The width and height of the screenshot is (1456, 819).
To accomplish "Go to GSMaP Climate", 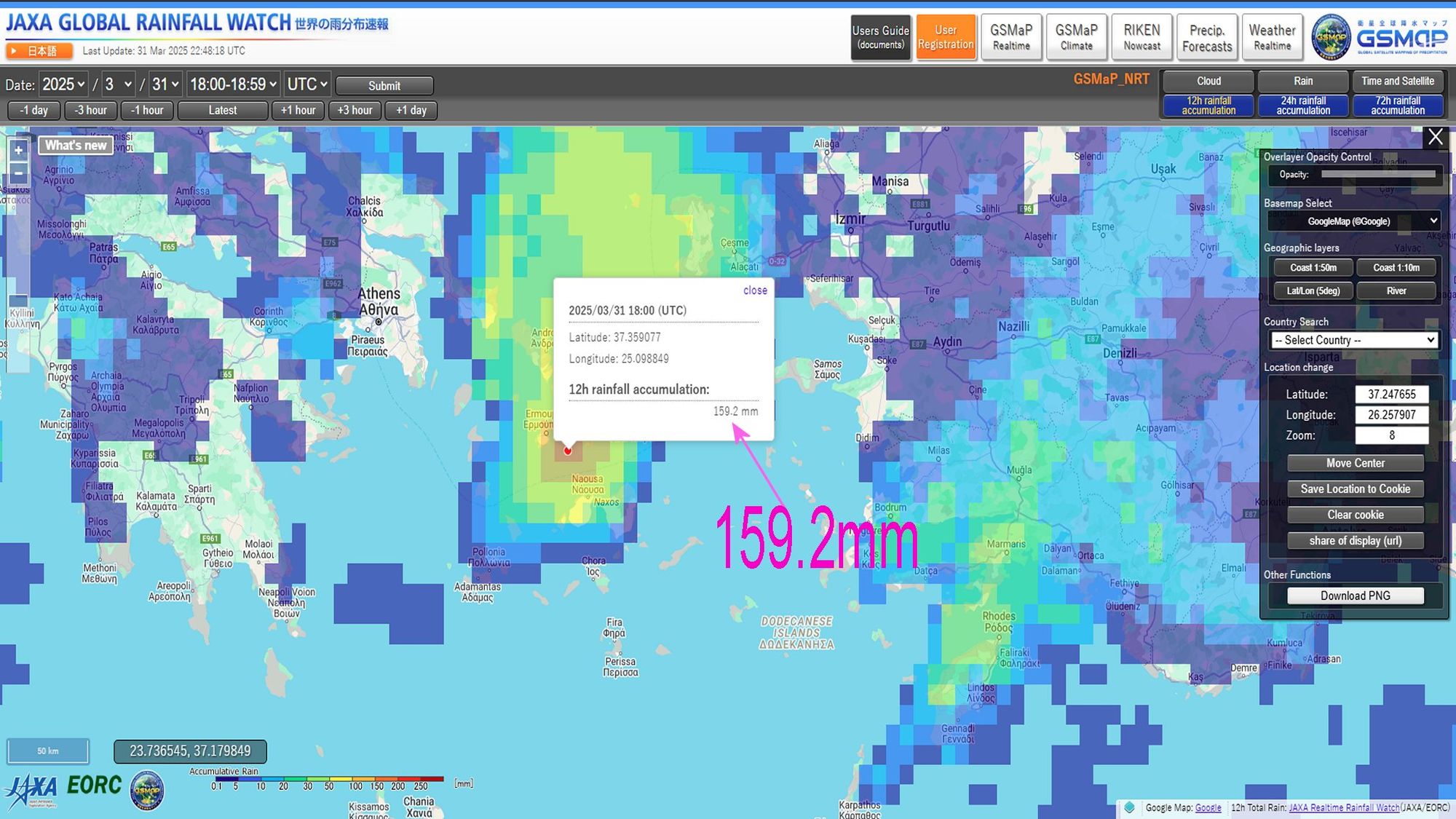I will click(1076, 37).
